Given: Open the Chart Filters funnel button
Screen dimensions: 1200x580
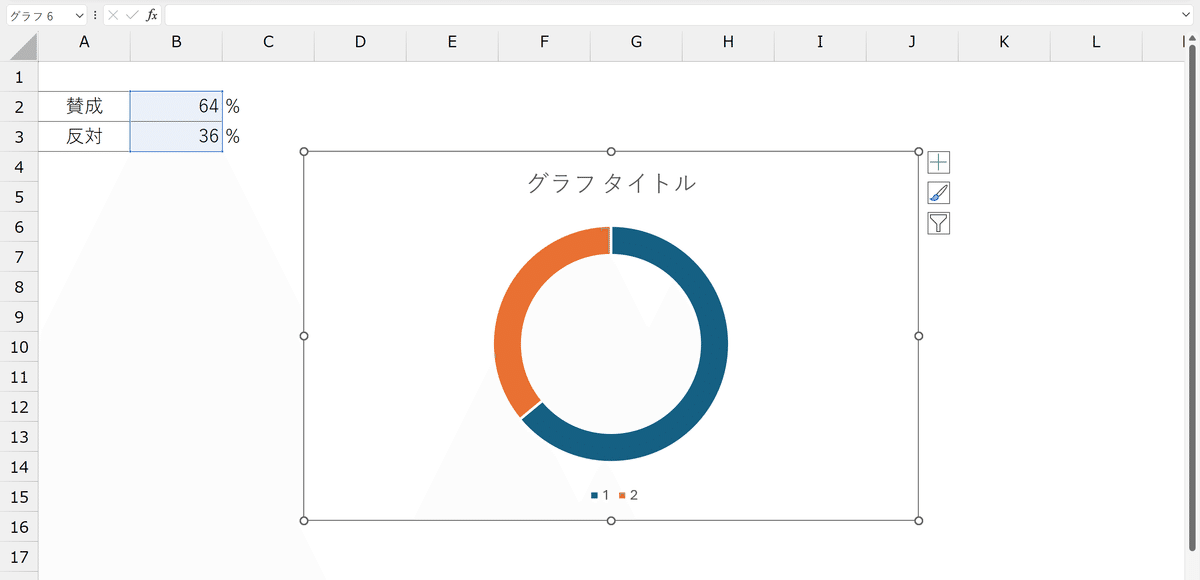Looking at the screenshot, I should click(938, 223).
